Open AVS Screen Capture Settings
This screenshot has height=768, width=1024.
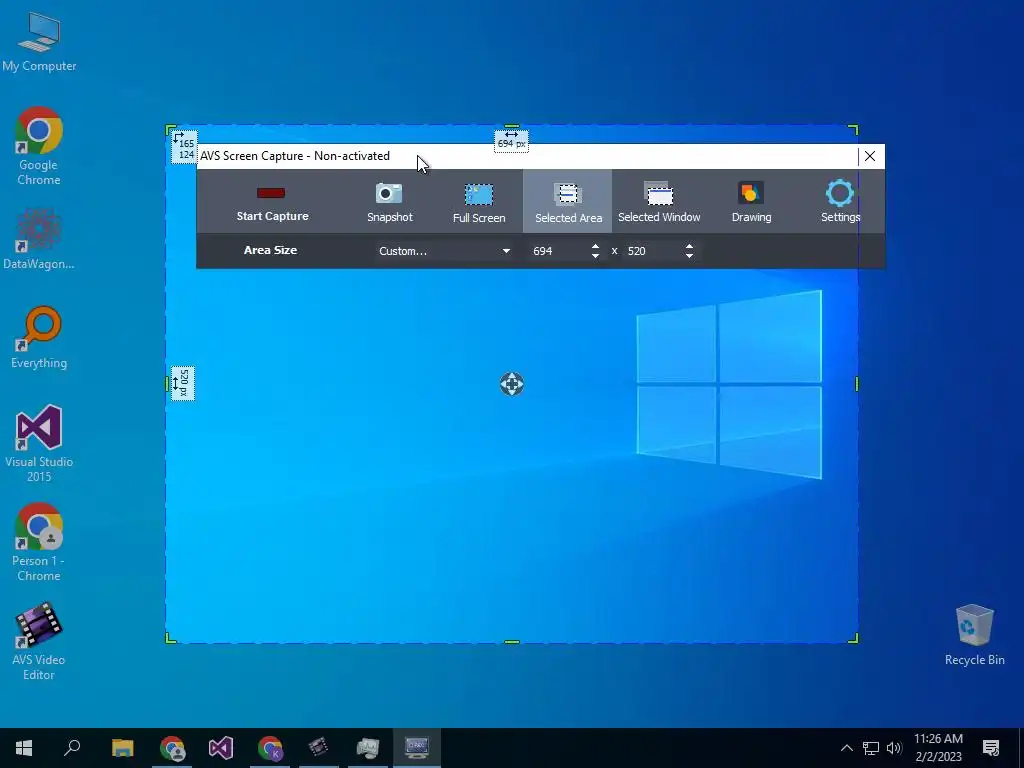(x=840, y=203)
